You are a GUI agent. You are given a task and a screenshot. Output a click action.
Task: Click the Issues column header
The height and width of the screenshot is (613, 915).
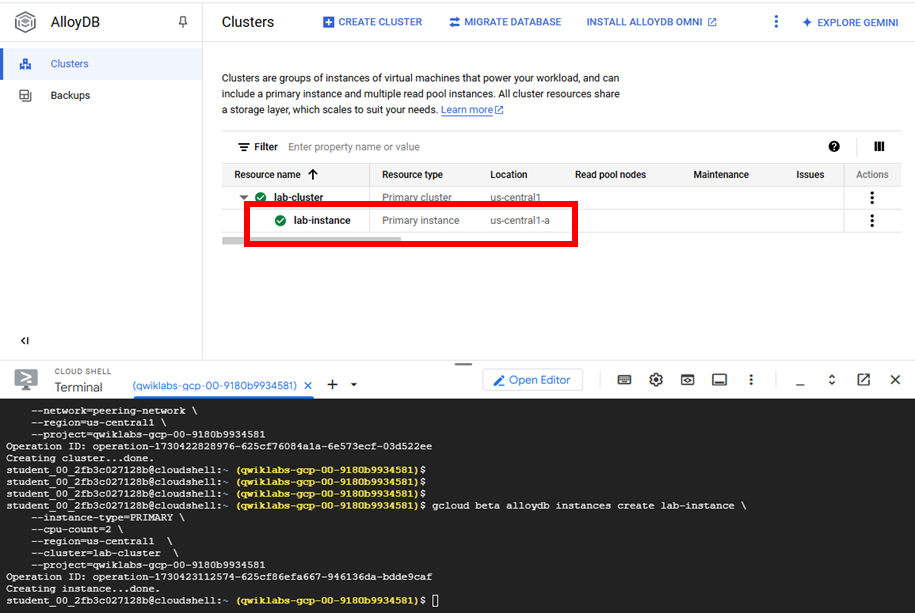click(x=810, y=175)
